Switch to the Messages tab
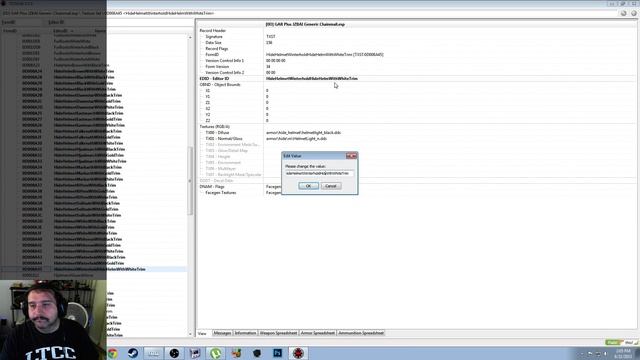 tap(222, 333)
